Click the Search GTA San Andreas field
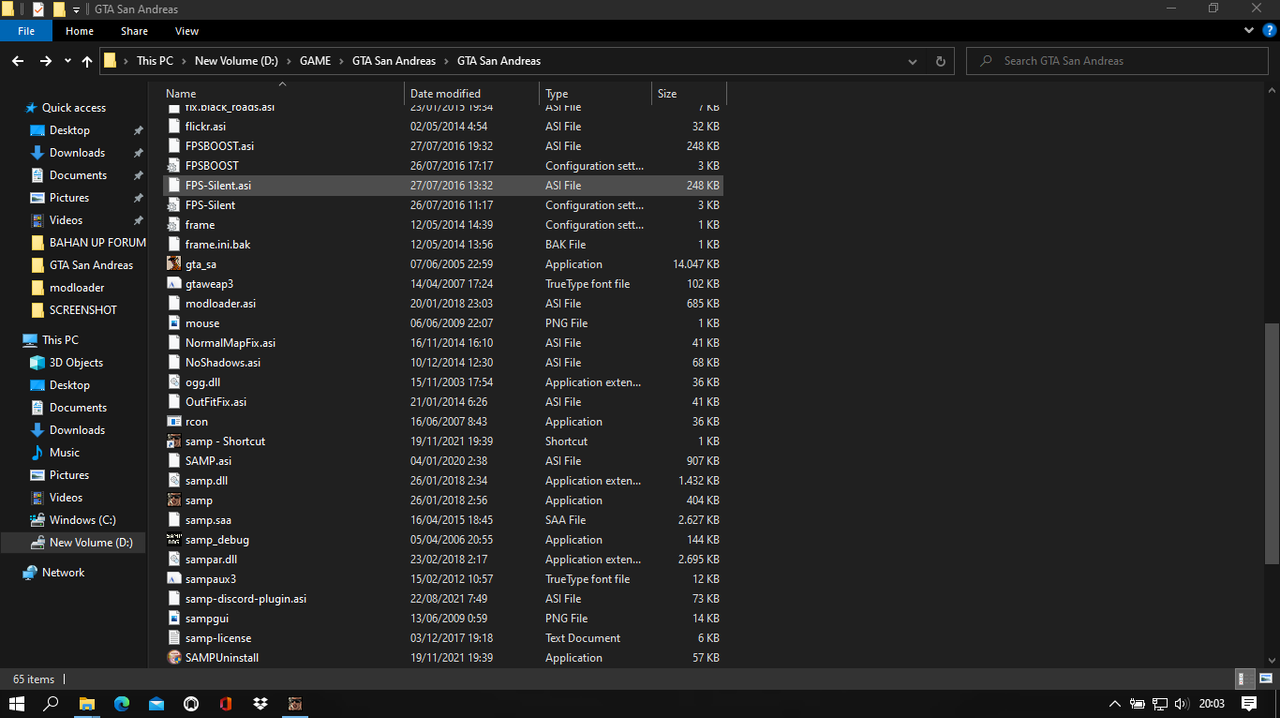1280x718 pixels. (x=1118, y=61)
